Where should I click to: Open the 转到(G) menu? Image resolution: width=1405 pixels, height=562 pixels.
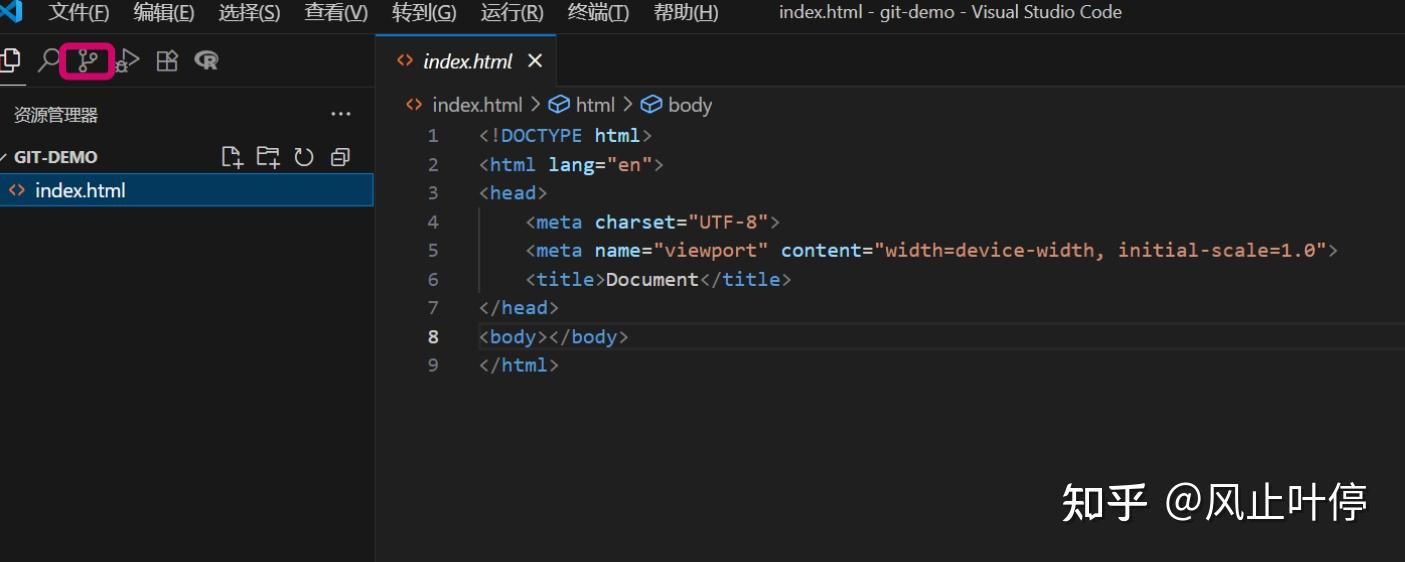[x=424, y=13]
